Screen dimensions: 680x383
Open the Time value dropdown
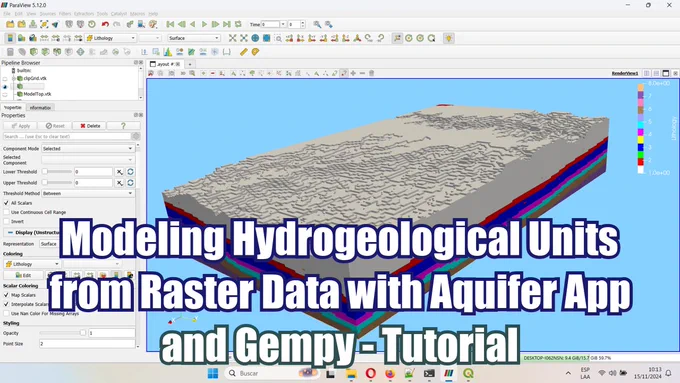pos(283,24)
